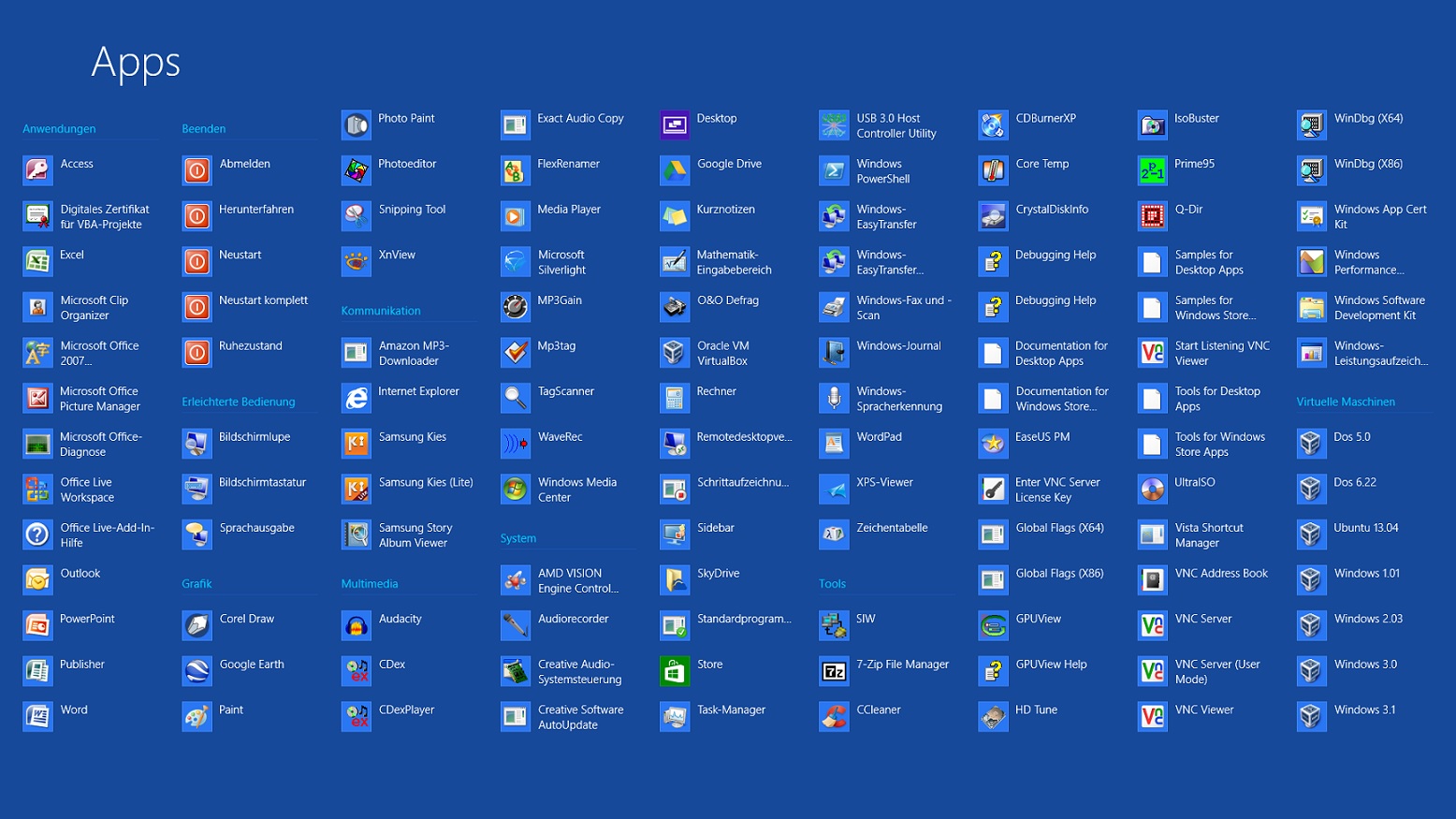Click the 'Q-Dir' label

[x=1189, y=210]
